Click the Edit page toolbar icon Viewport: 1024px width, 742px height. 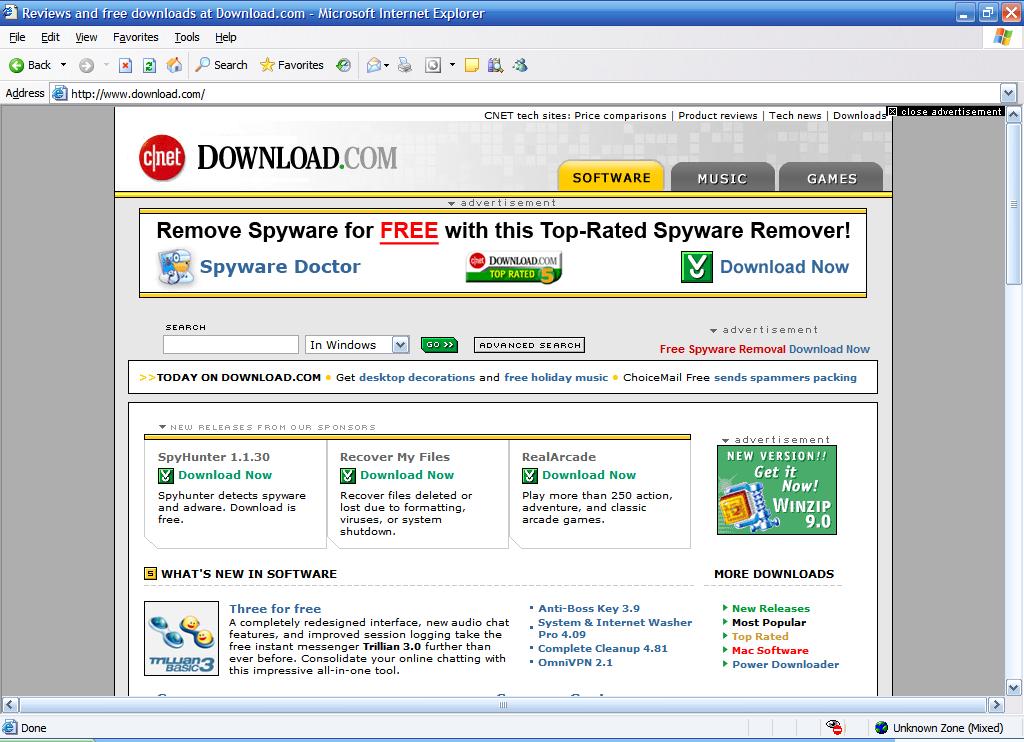click(433, 65)
